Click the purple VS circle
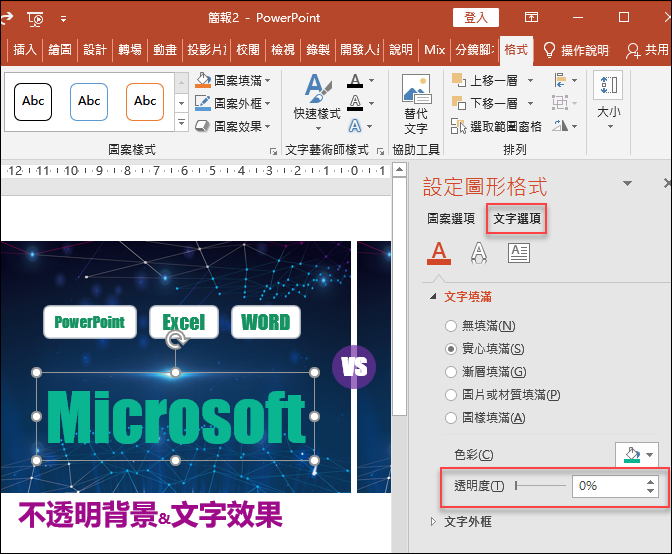Image resolution: width=672 pixels, height=554 pixels. (x=354, y=367)
